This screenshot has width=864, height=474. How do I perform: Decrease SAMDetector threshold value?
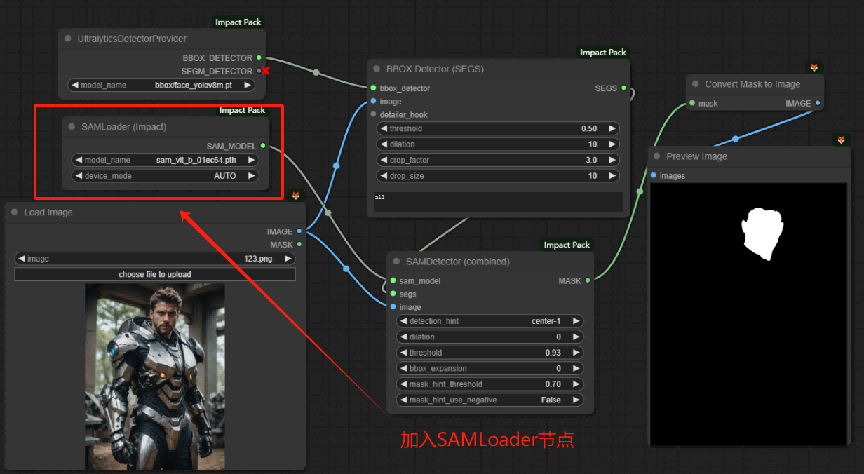click(x=403, y=353)
